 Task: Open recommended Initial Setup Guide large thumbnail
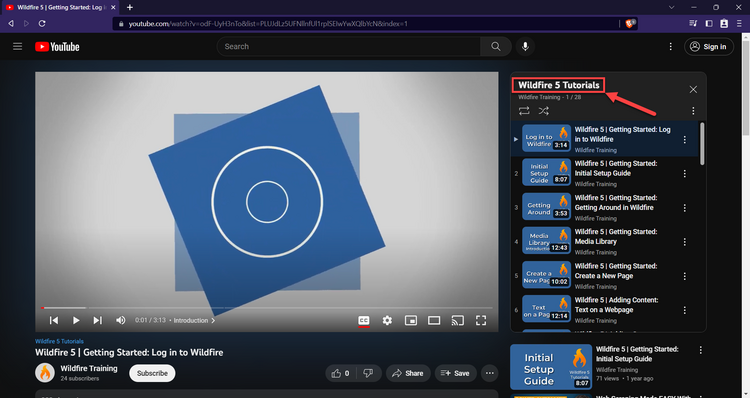[x=551, y=367]
